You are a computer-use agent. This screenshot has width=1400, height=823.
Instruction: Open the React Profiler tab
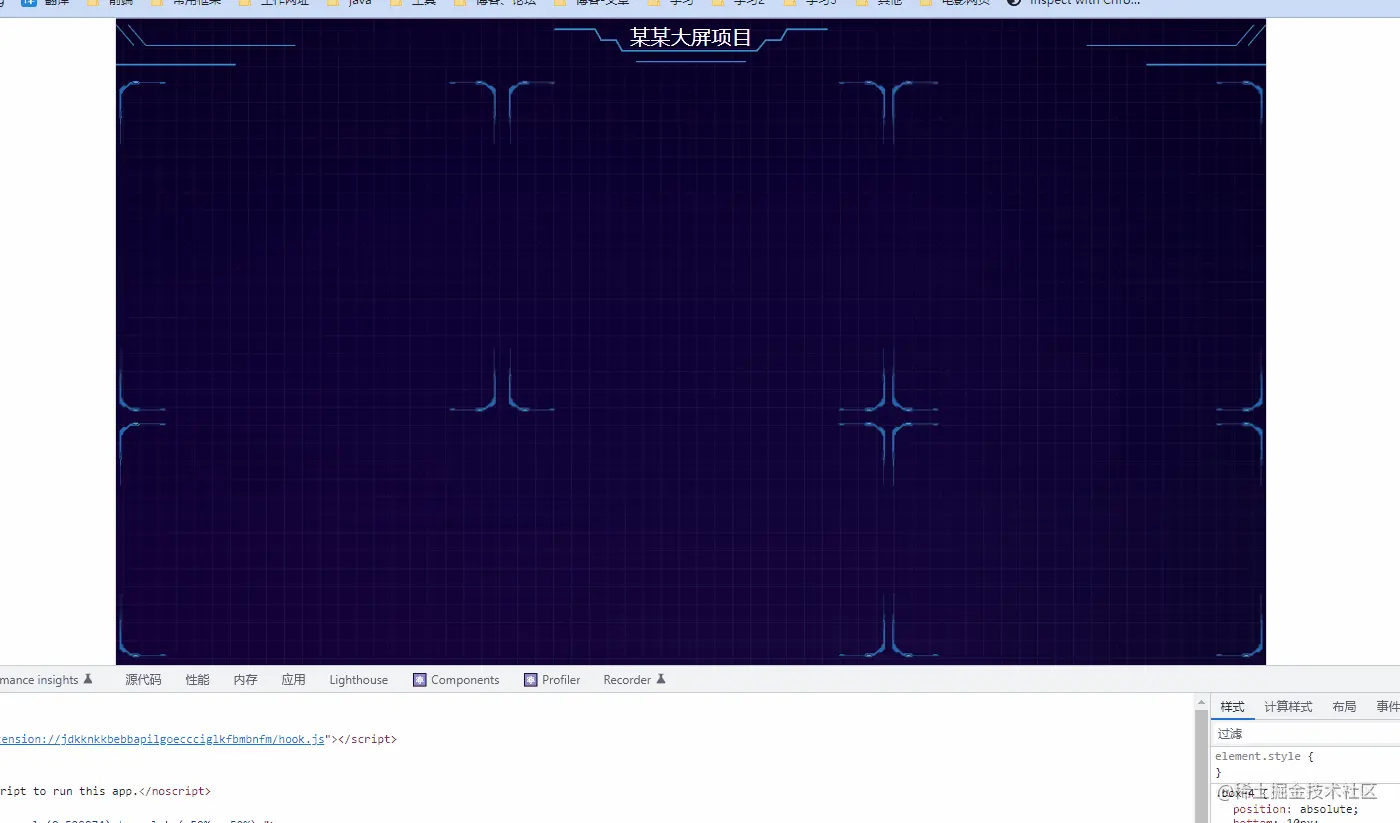552,680
